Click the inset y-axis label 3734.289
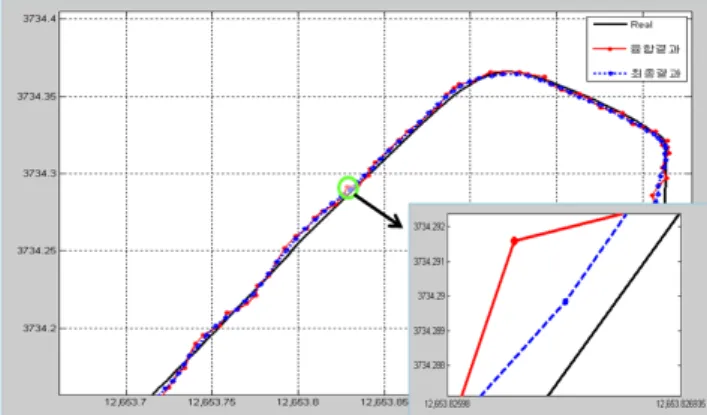The image size is (707, 415). point(429,331)
